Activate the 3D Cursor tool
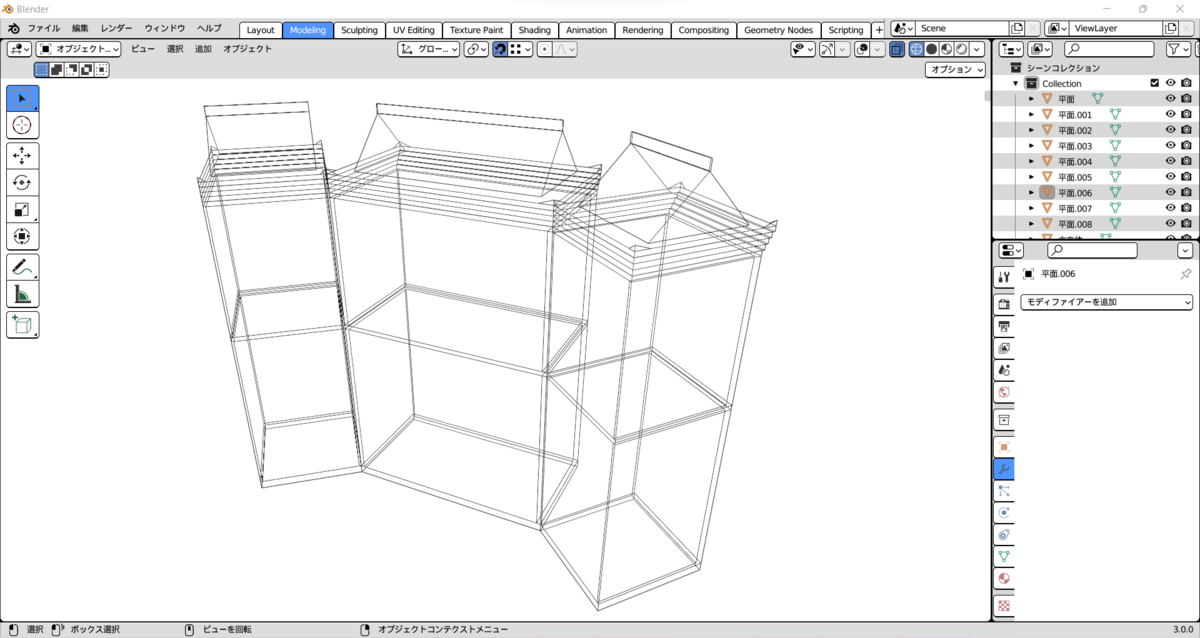The height and width of the screenshot is (638, 1200). pos(23,125)
